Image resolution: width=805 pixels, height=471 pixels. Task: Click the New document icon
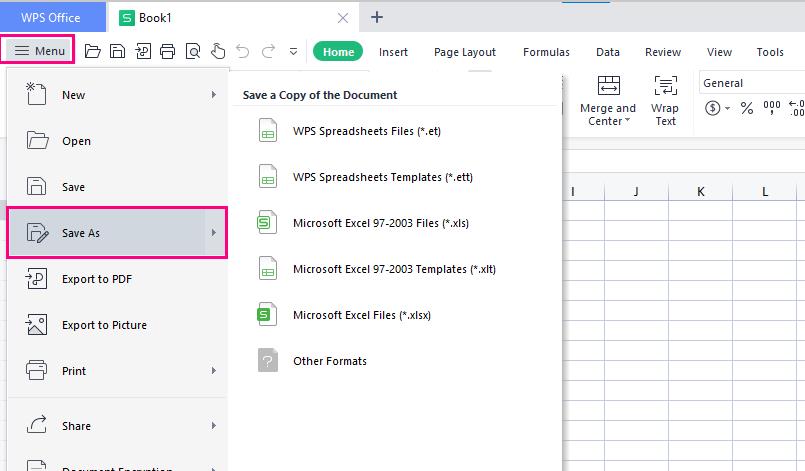36,94
